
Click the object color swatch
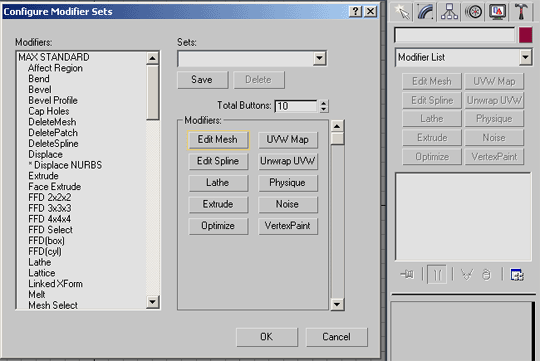click(x=525, y=35)
